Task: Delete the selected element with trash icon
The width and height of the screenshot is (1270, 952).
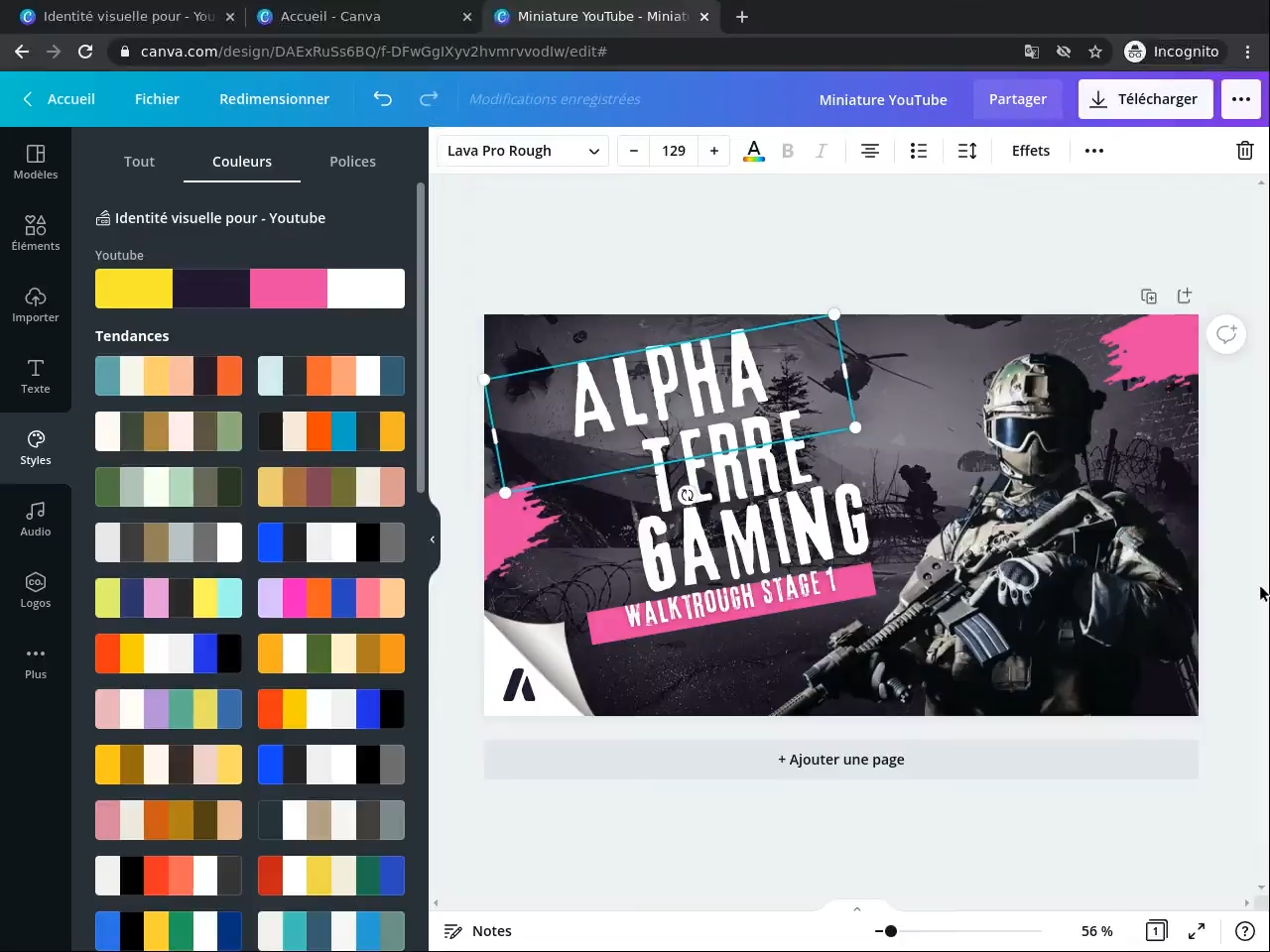Action: coord(1245,151)
